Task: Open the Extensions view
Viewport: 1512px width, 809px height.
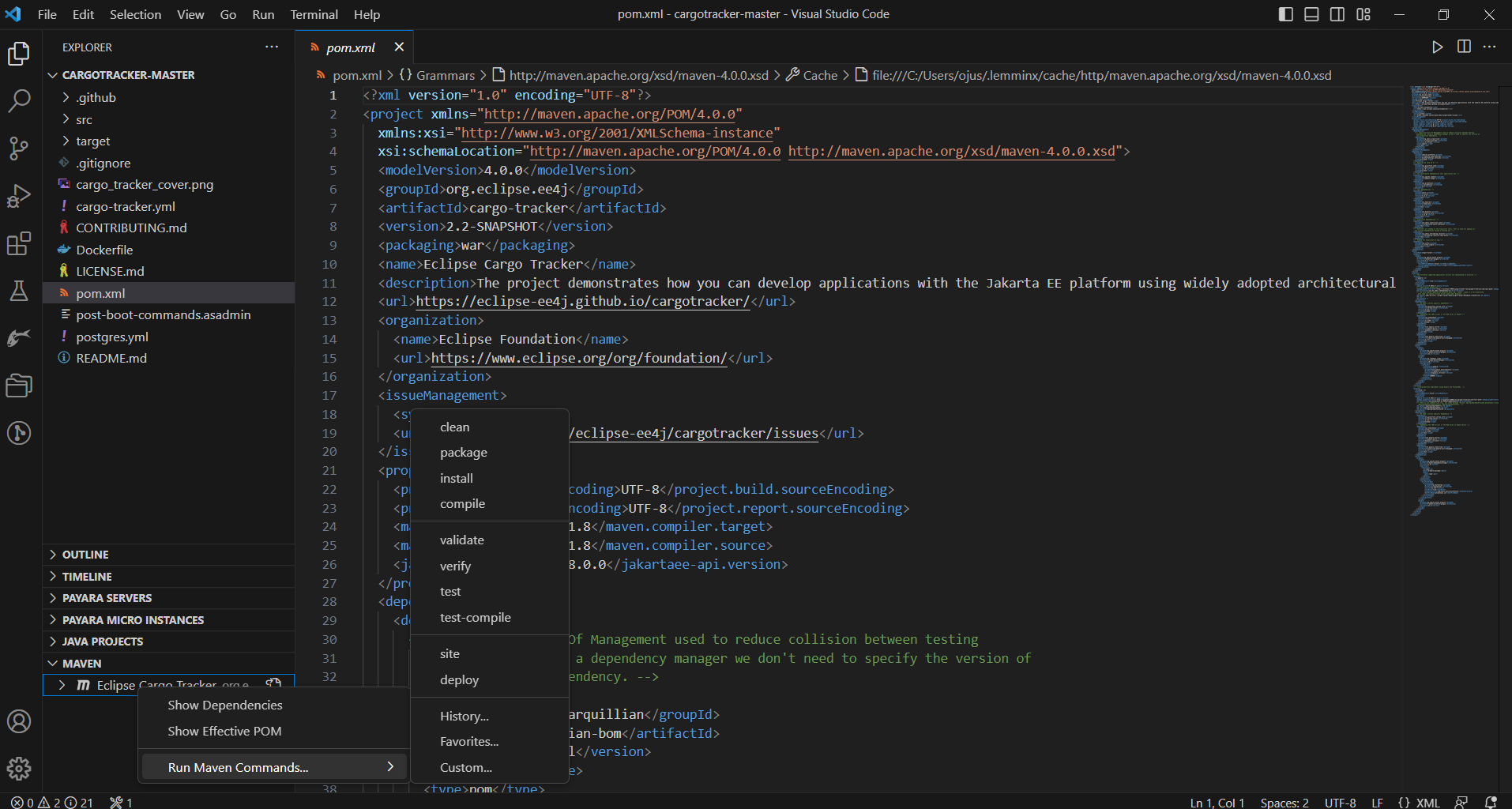Action: pos(19,243)
